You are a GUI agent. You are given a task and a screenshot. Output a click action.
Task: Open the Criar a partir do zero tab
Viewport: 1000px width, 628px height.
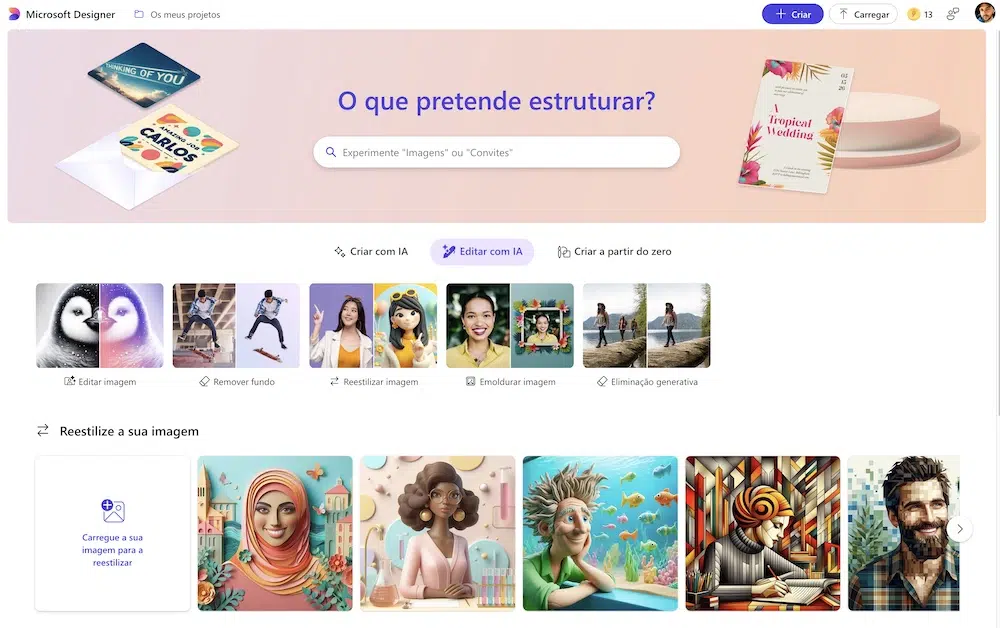pos(614,251)
